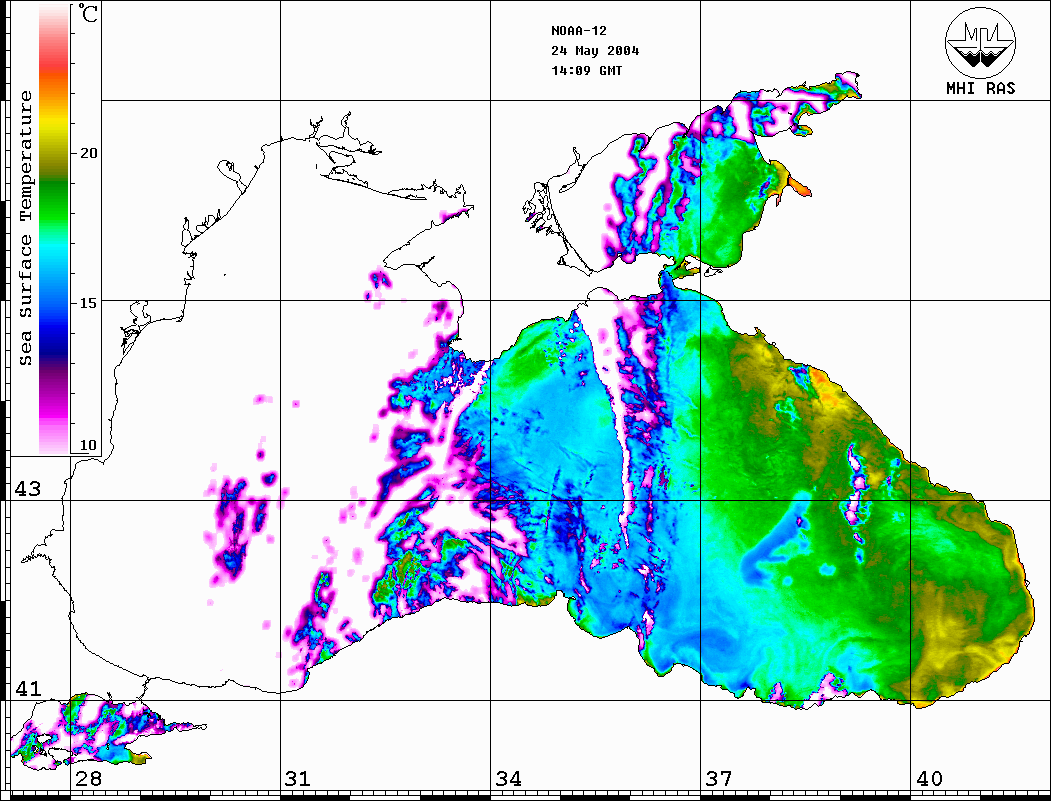Click longitude label '34'
The width and height of the screenshot is (1051, 801).
tap(509, 778)
